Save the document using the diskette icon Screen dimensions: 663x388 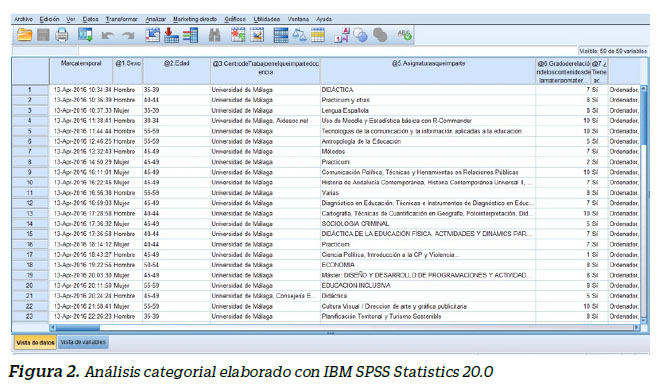(x=43, y=35)
